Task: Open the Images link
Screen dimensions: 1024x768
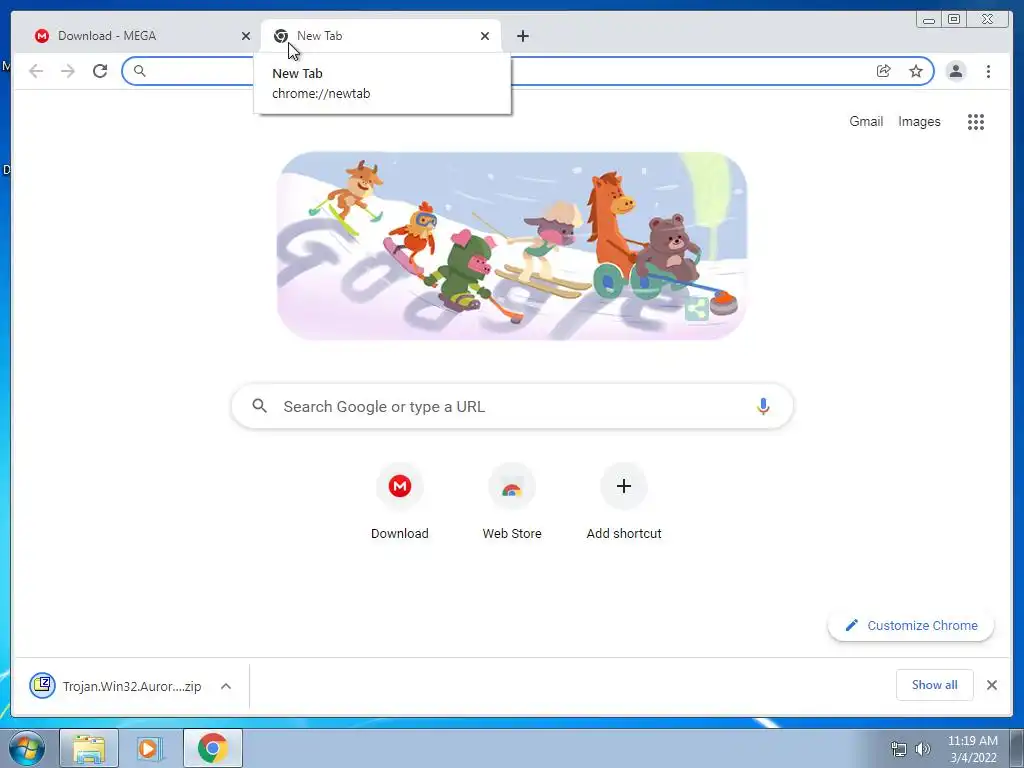Action: 919,121
